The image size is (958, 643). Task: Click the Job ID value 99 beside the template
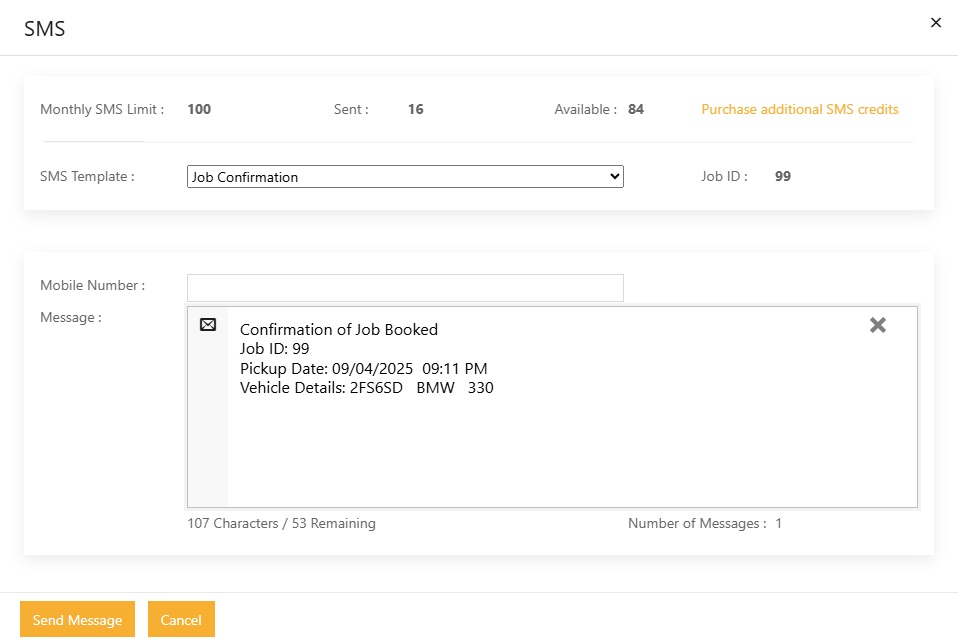pyautogui.click(x=782, y=176)
